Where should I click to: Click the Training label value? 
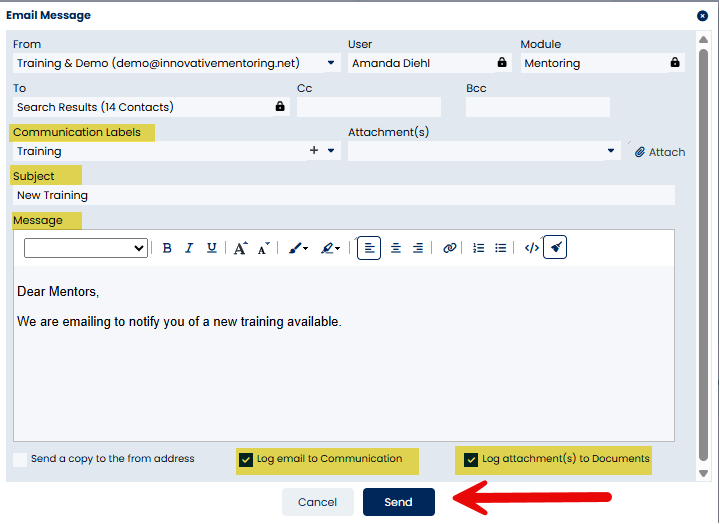click(x=39, y=151)
